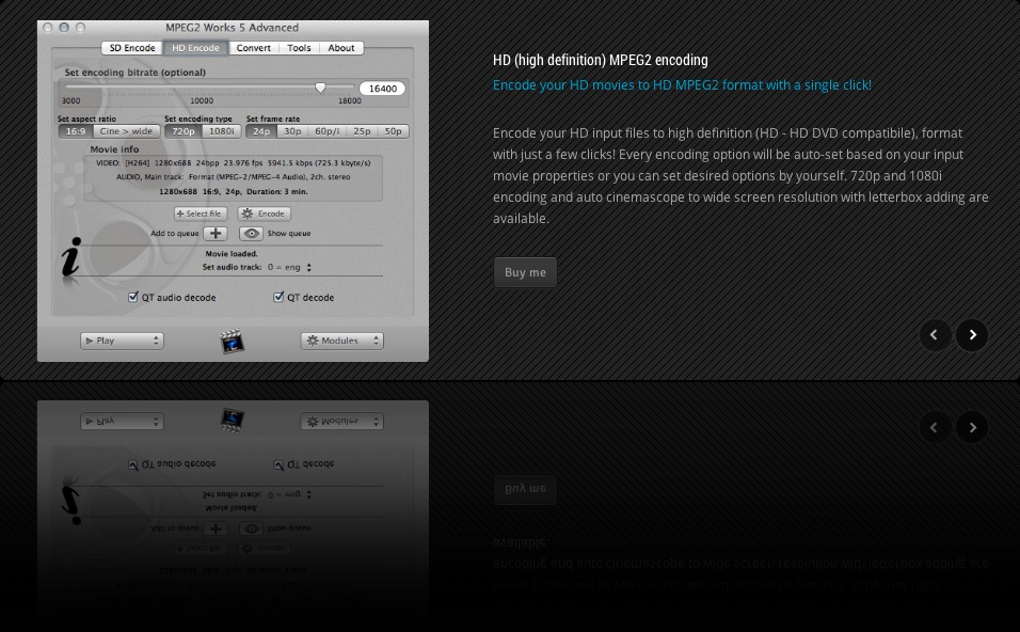Click the large info i icon

[x=72, y=258]
